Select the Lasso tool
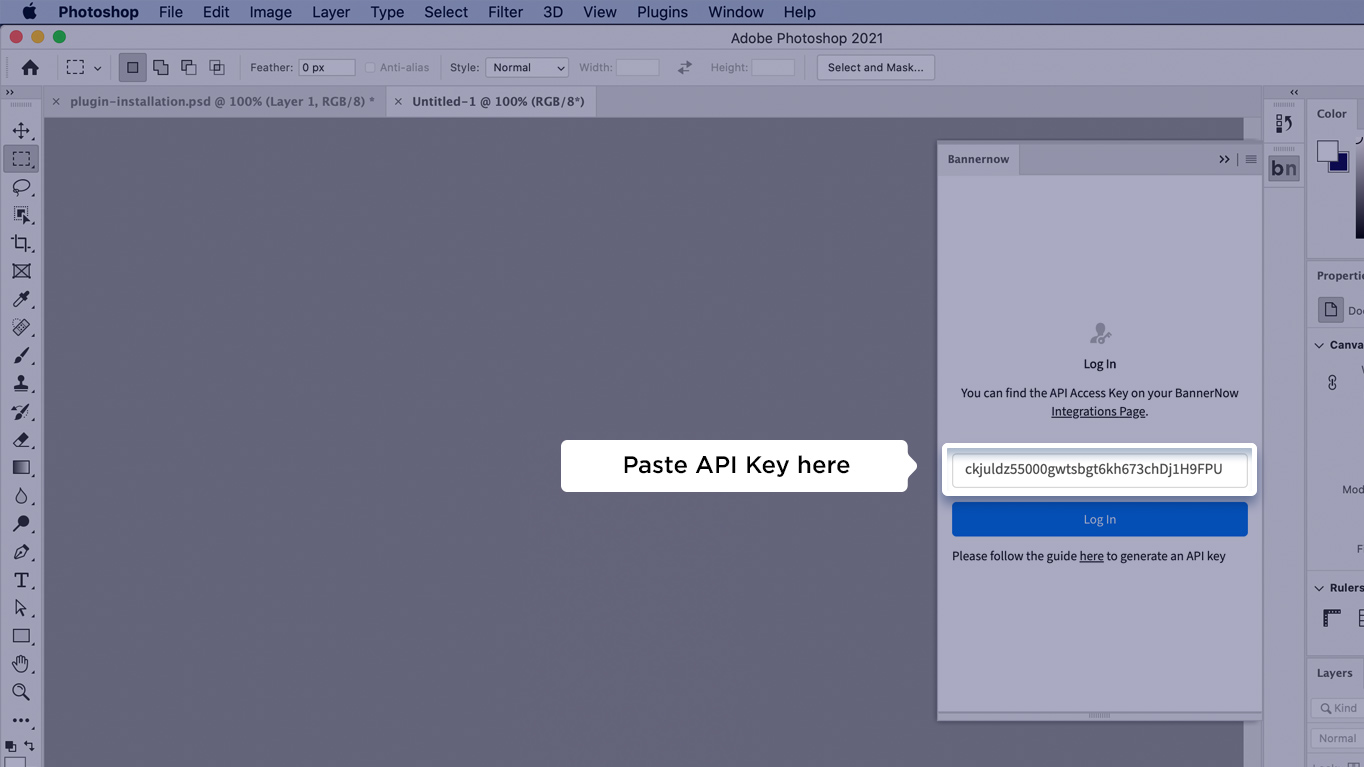 [21, 187]
